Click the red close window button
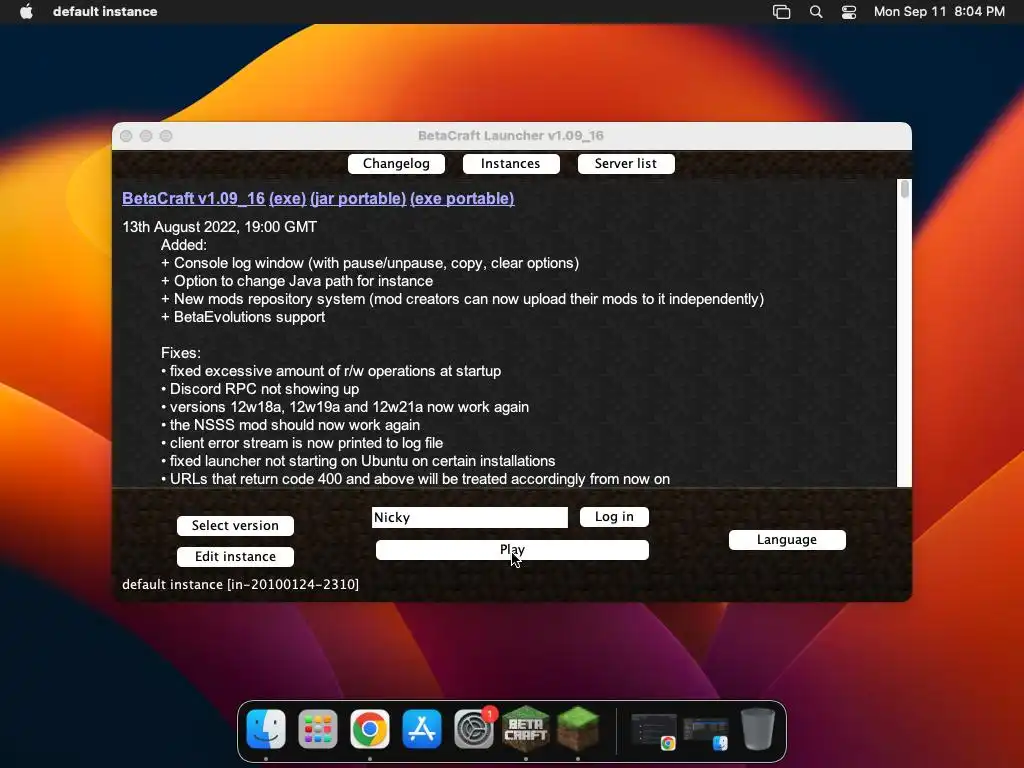The width and height of the screenshot is (1024, 768). [x=126, y=136]
